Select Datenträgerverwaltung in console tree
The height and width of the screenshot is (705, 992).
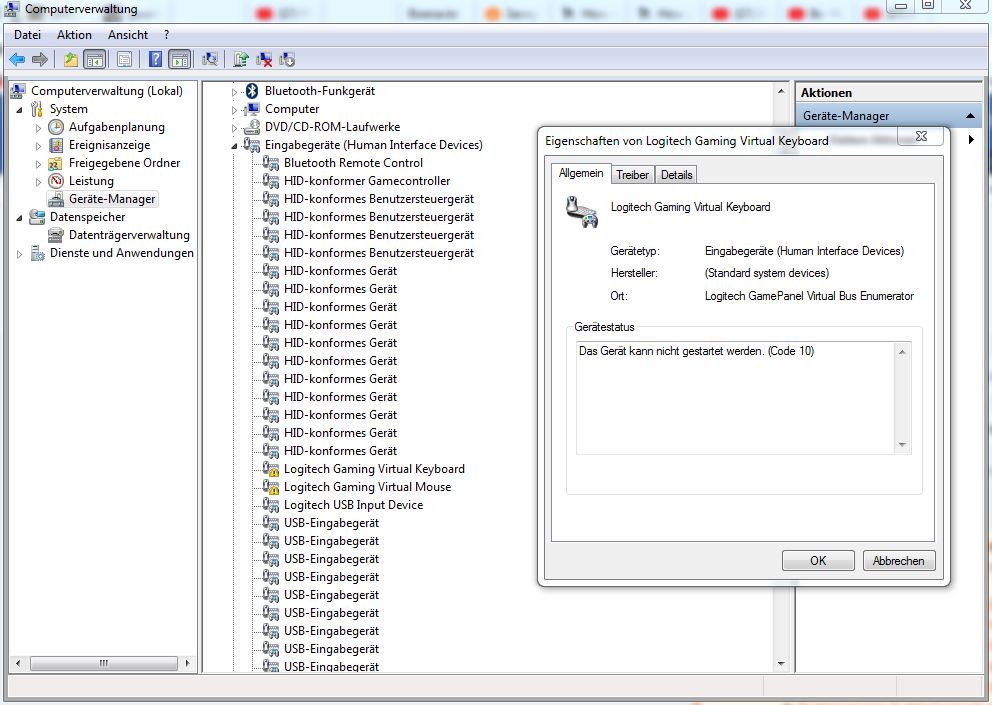pos(129,235)
